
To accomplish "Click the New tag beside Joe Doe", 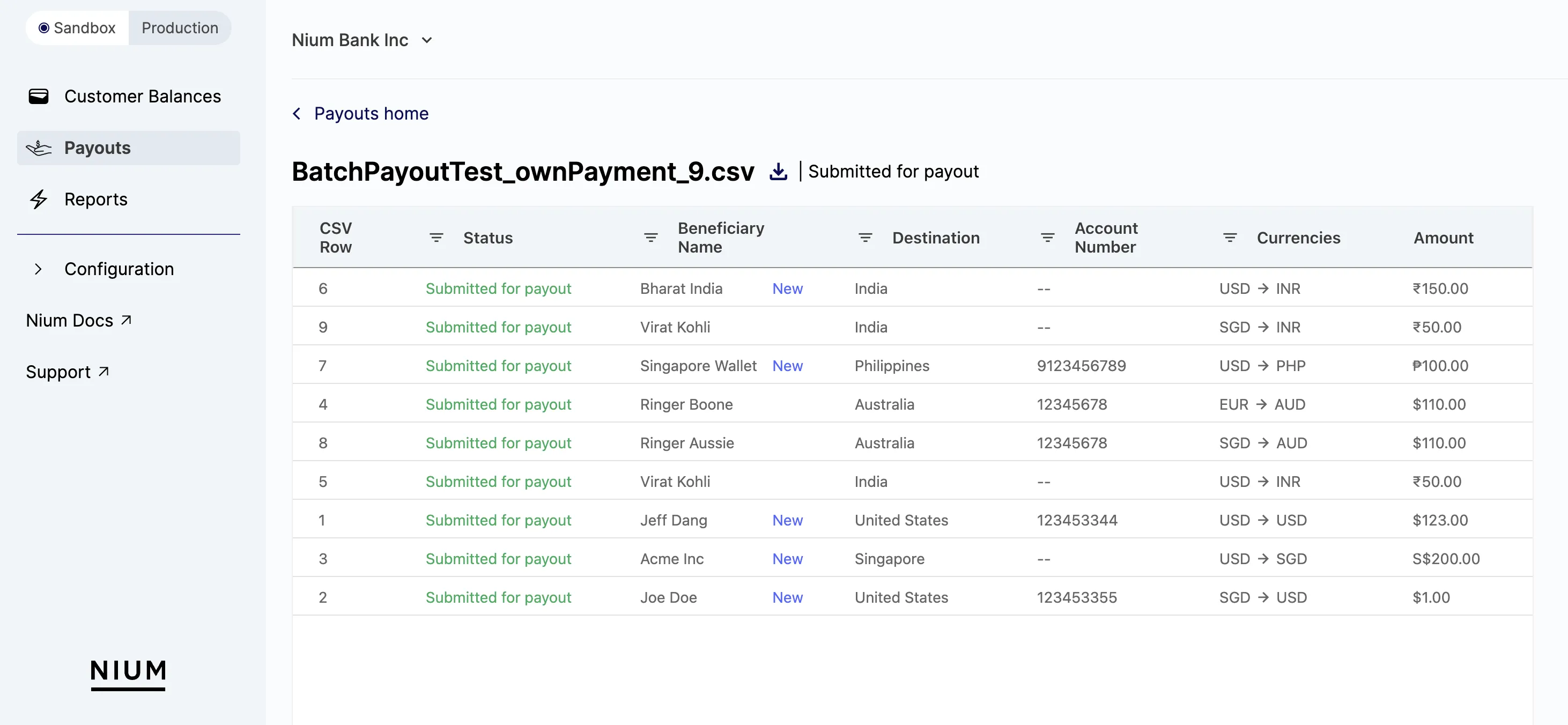I will click(787, 598).
